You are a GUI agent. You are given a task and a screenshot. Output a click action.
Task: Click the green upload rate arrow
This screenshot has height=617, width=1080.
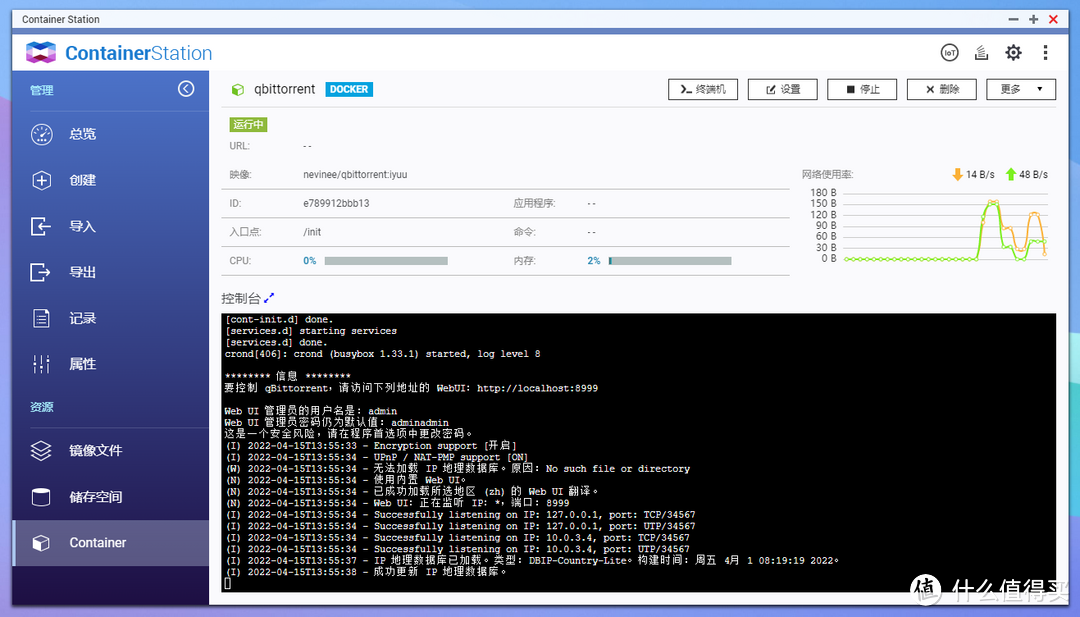1010,174
